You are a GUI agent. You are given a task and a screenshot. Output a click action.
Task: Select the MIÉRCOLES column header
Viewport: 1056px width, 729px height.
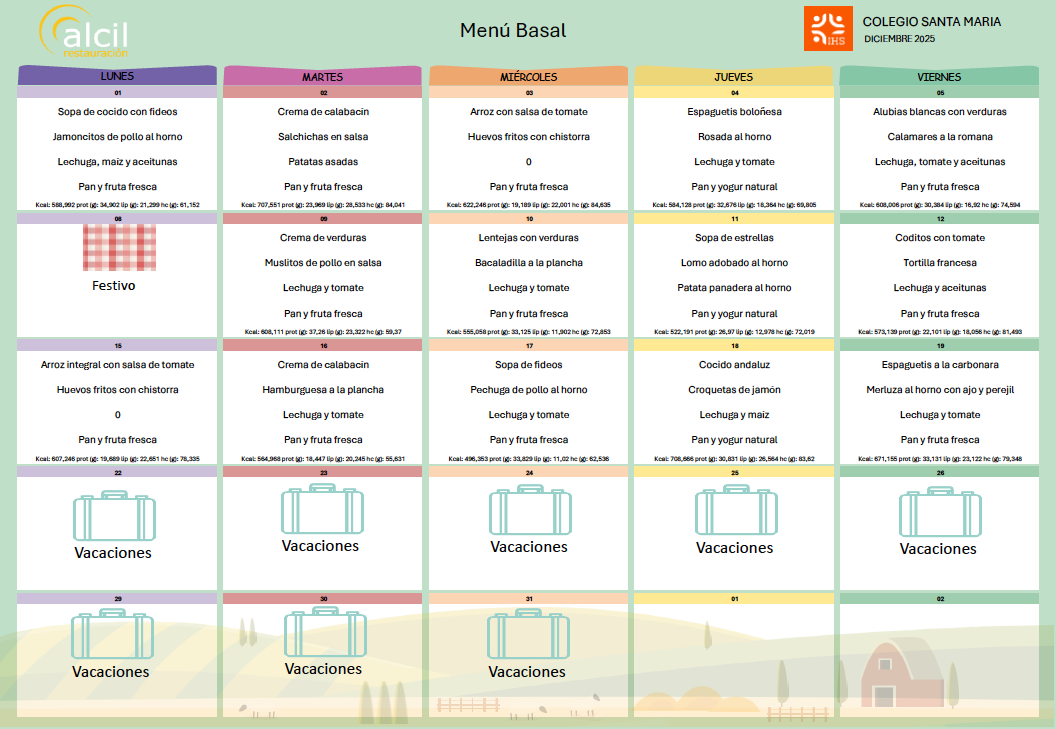[528, 77]
